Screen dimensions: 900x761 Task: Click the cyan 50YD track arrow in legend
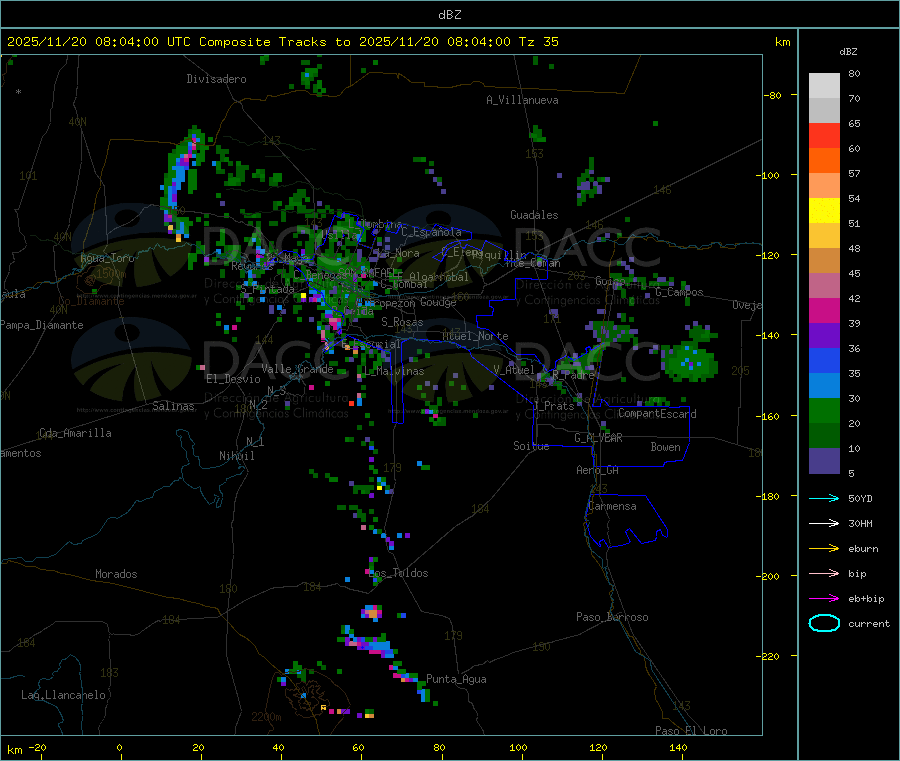point(824,498)
